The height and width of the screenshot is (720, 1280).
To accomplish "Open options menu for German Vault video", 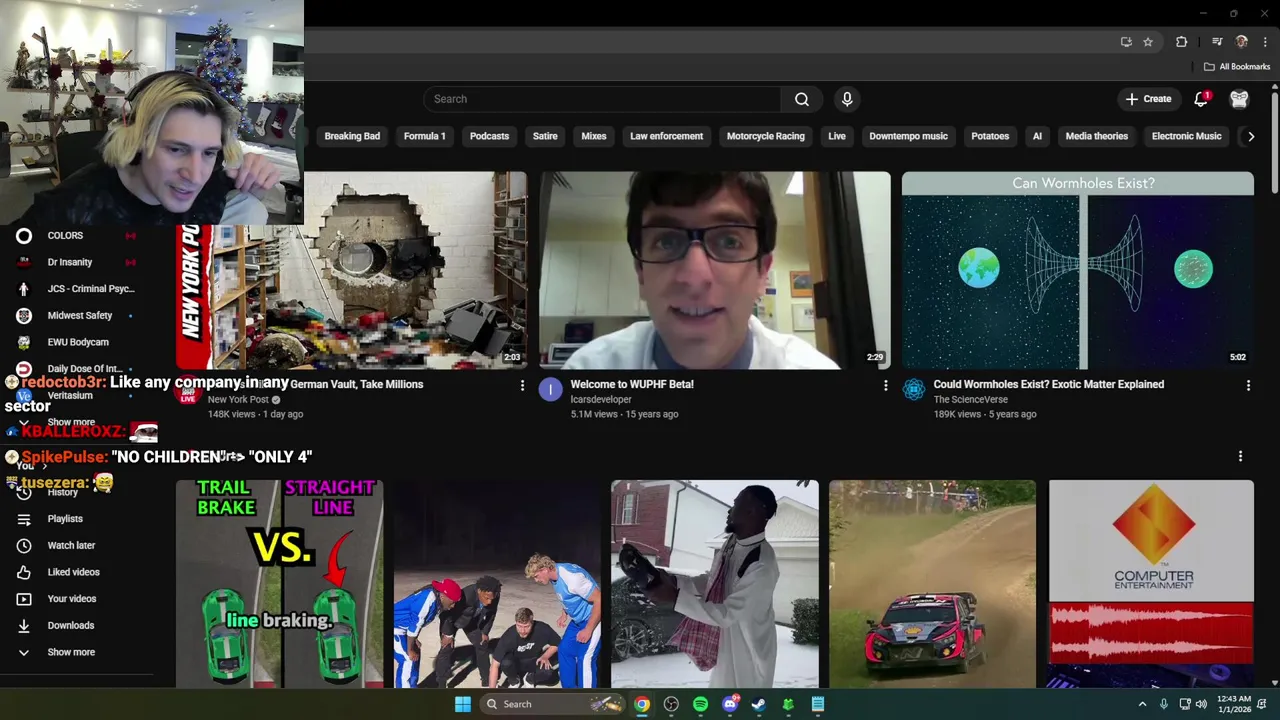I will tap(522, 385).
